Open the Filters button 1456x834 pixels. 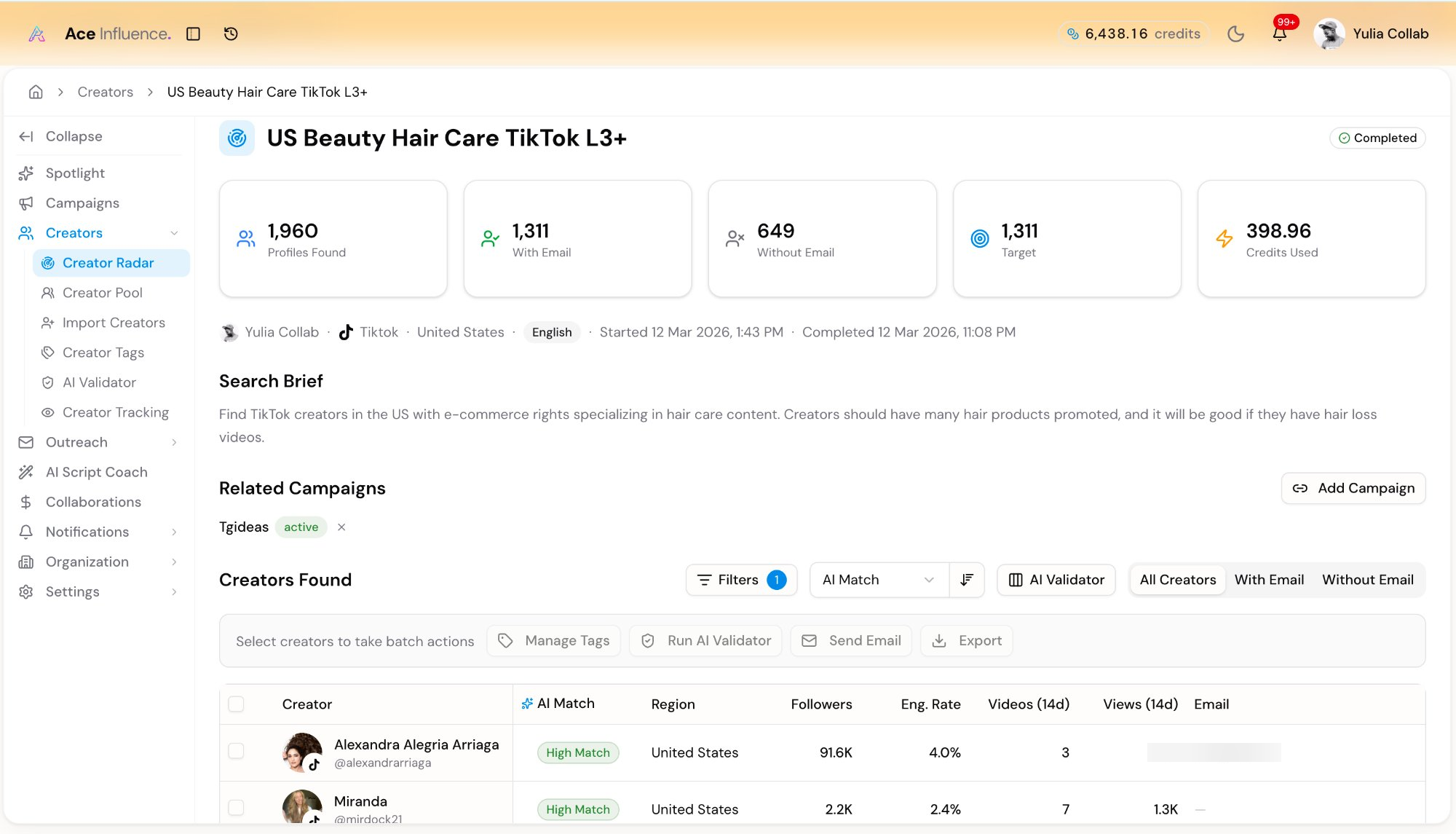[x=740, y=580]
